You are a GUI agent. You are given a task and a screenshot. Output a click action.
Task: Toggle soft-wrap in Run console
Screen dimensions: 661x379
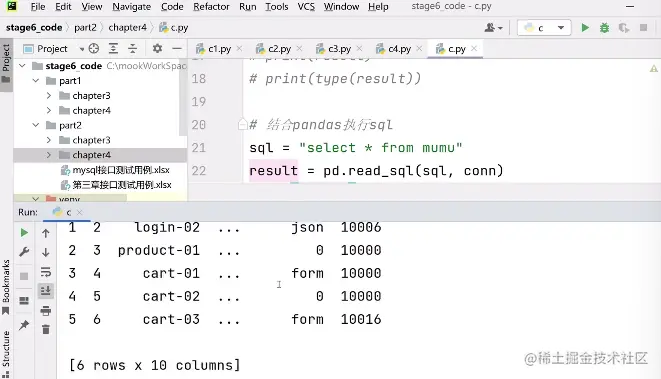coord(46,271)
